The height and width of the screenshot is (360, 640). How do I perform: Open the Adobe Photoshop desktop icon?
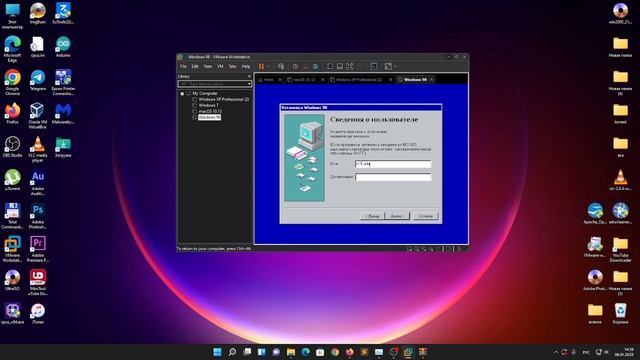(x=38, y=216)
